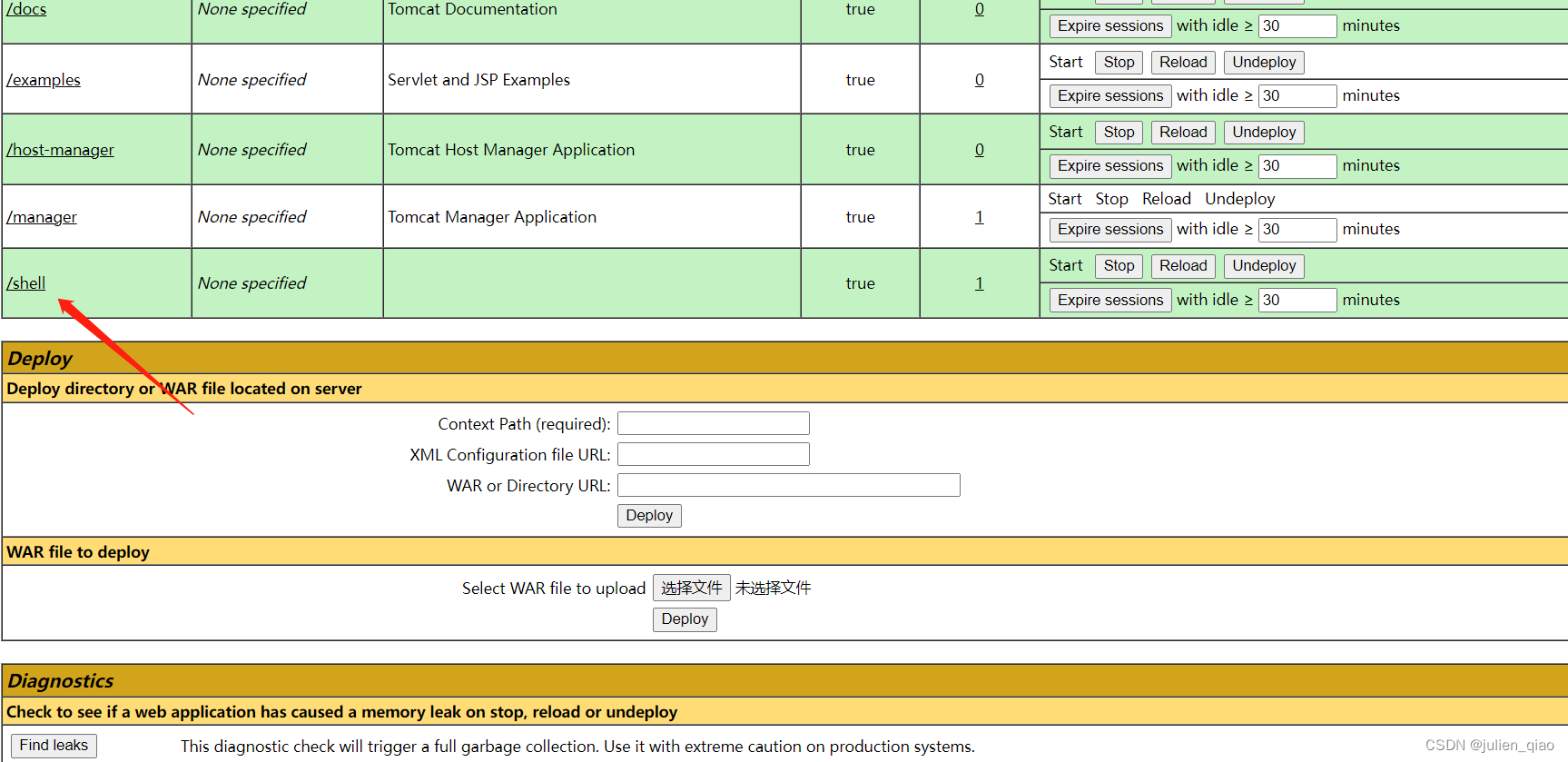The image size is (1568, 762).
Task: Click 'WAR file to deploy' subheading
Action: (78, 552)
